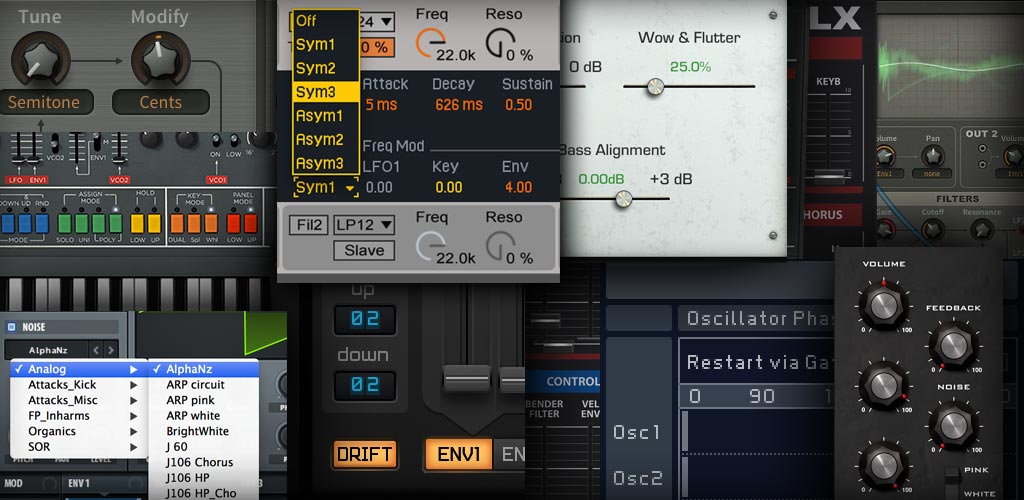
Task: Click the Volume knob on the black panel
Action: tap(883, 304)
